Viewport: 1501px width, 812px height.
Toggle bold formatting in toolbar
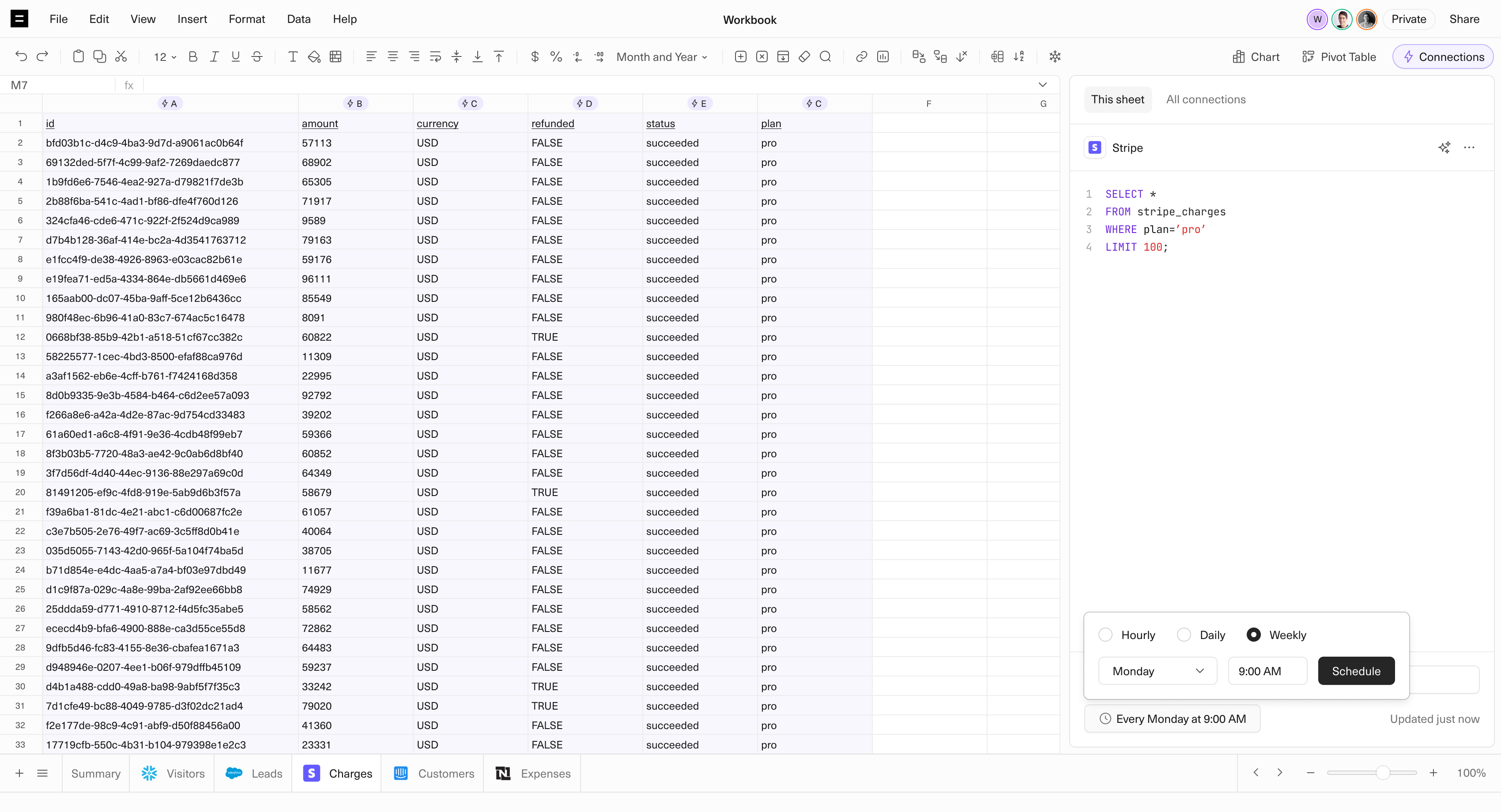click(x=193, y=56)
